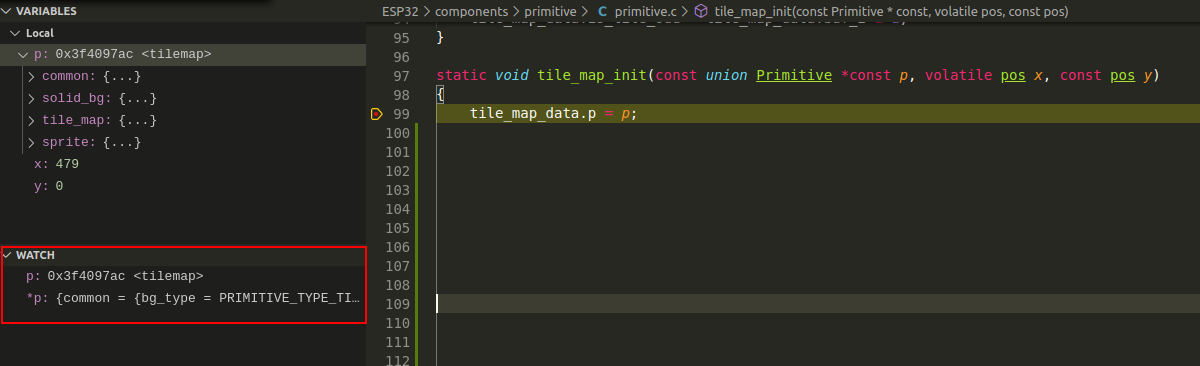Click tile_map_data.p on line 99
1200x366 pixels.
tap(533, 114)
